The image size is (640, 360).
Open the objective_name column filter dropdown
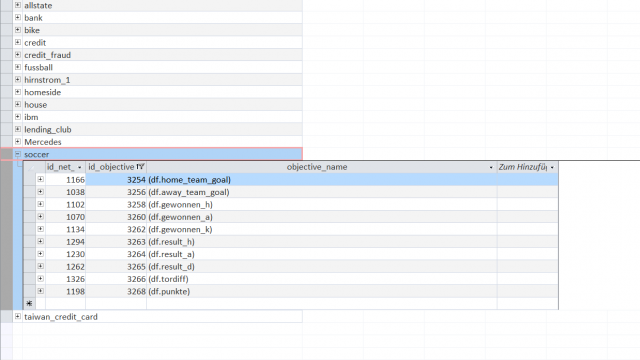[x=491, y=167]
